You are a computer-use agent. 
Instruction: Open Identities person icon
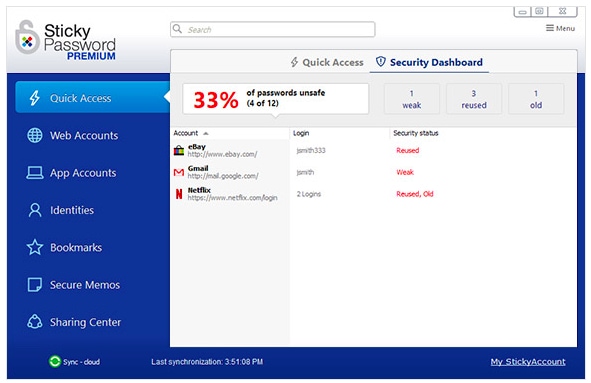pos(35,210)
